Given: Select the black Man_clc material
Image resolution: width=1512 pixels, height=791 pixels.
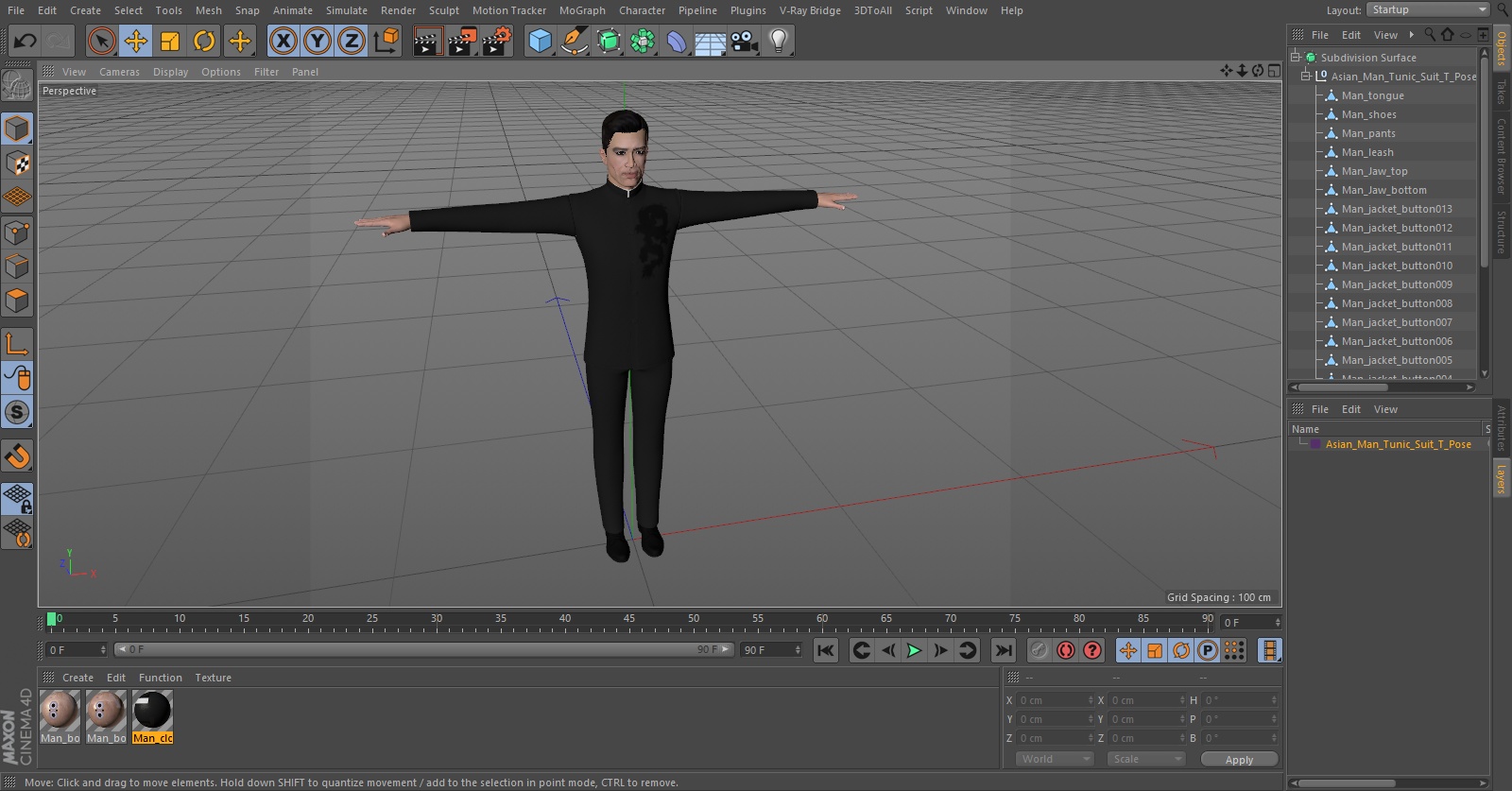Looking at the screenshot, I should (152, 716).
